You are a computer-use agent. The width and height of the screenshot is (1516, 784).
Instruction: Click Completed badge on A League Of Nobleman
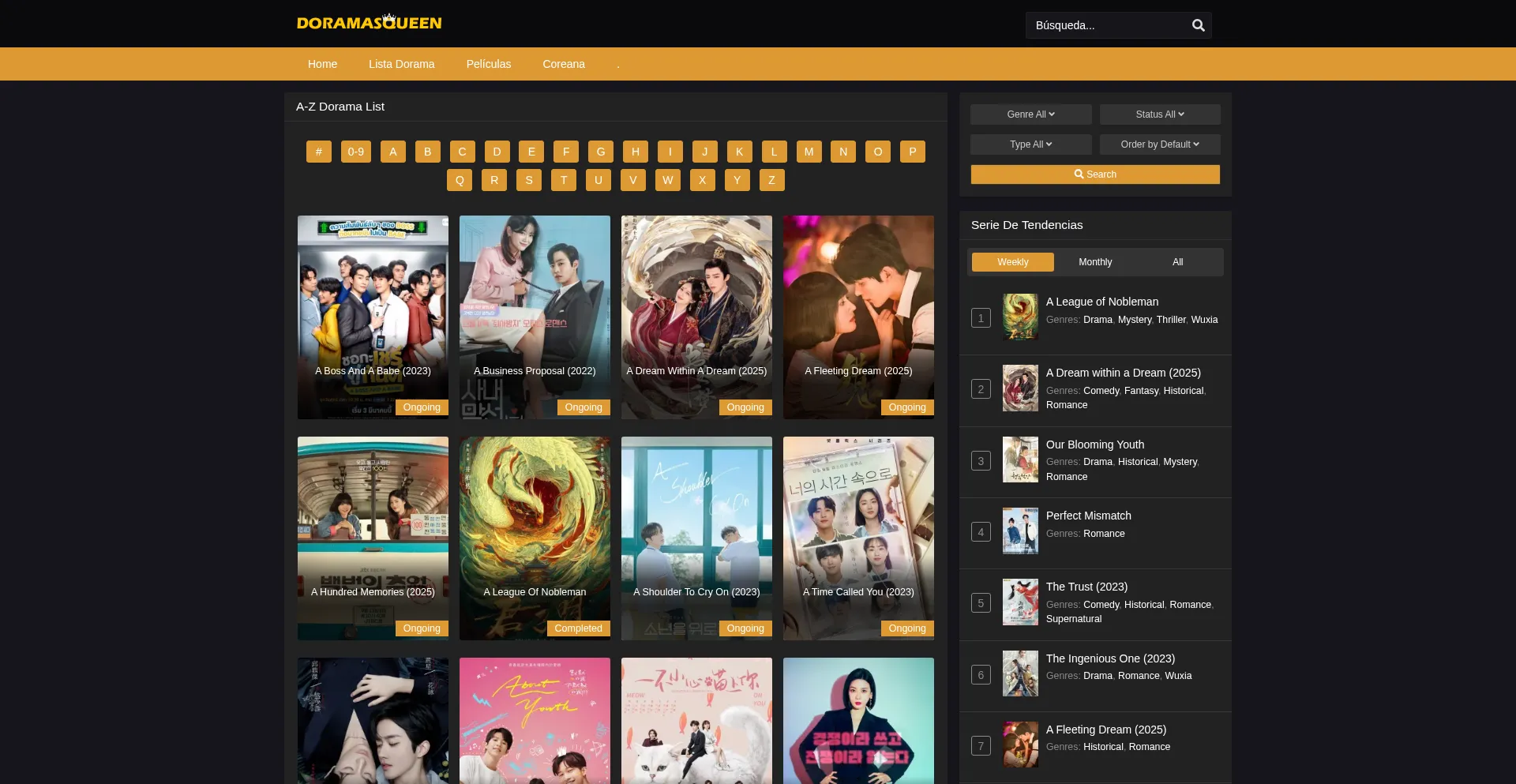(x=578, y=628)
